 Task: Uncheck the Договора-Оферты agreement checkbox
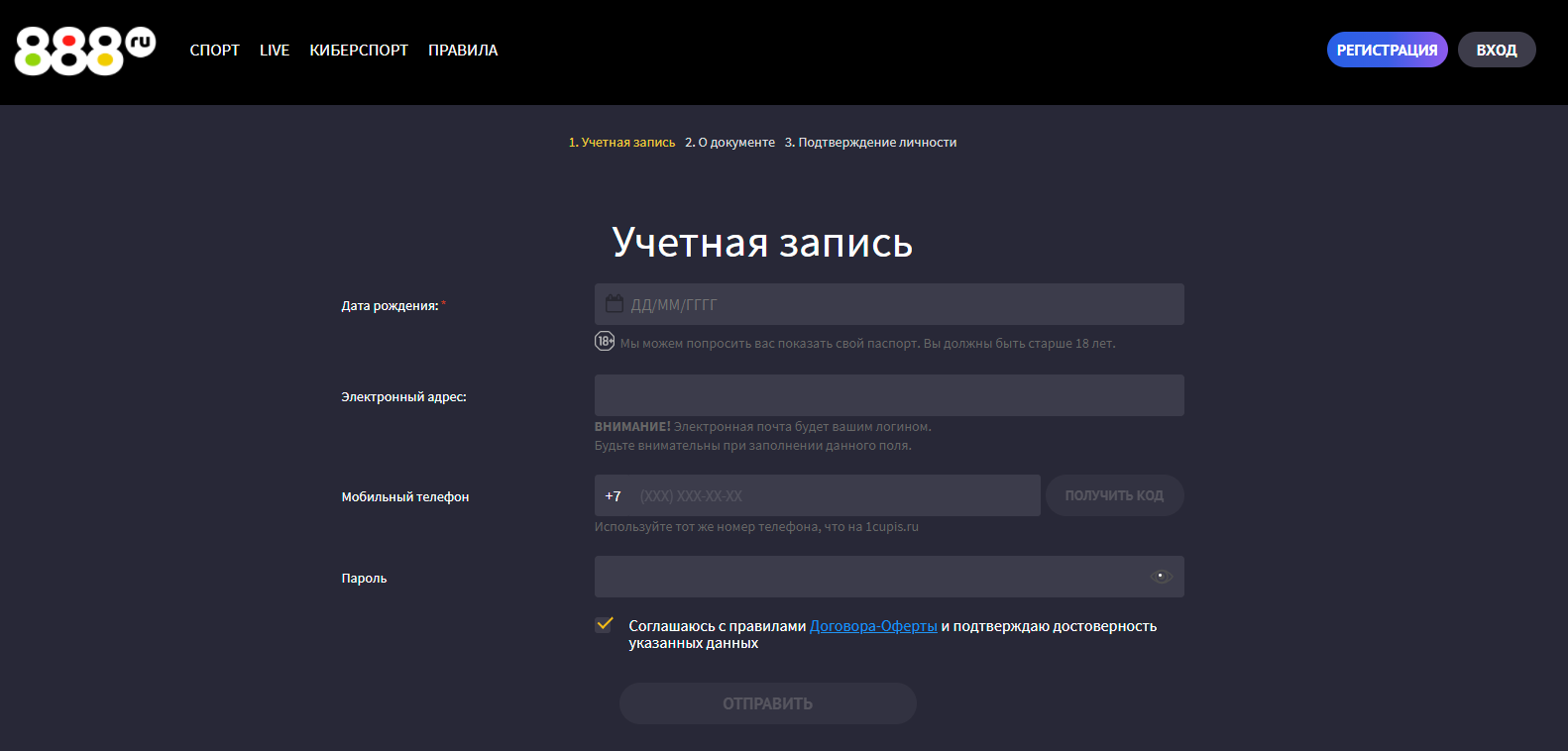[x=604, y=625]
